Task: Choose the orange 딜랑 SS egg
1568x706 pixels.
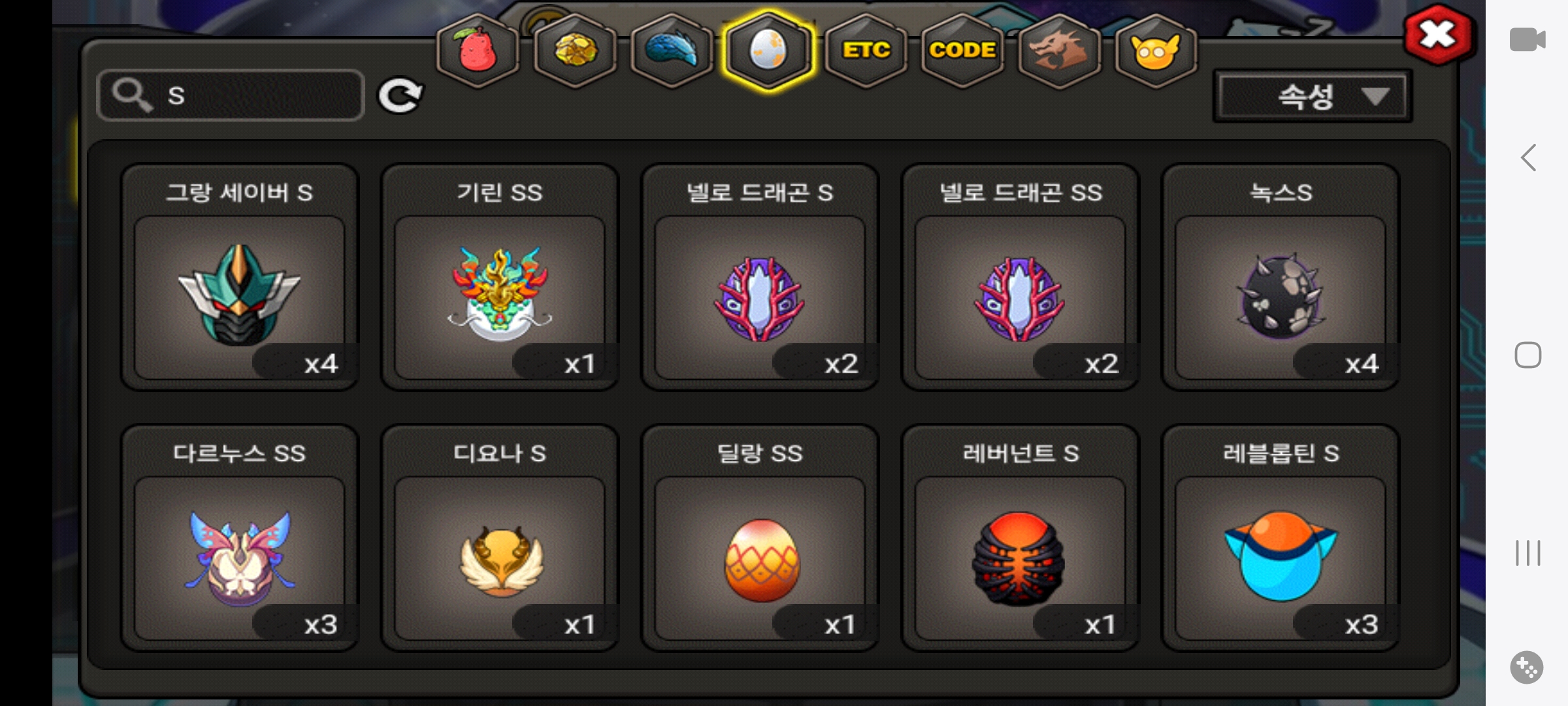Action: (x=760, y=539)
